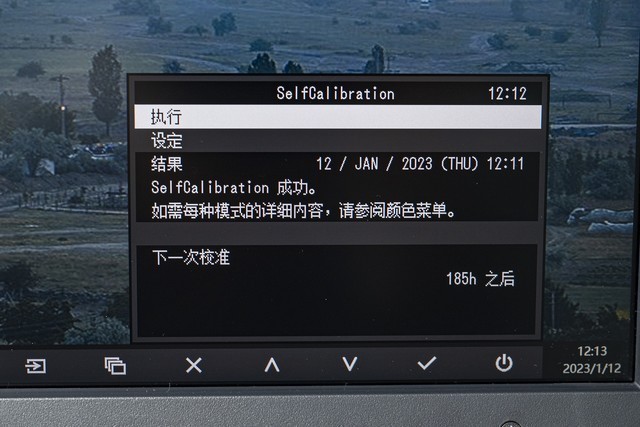640x427 pixels.
Task: Open the taskbar clock showing 12:13
Action: [x=592, y=351]
